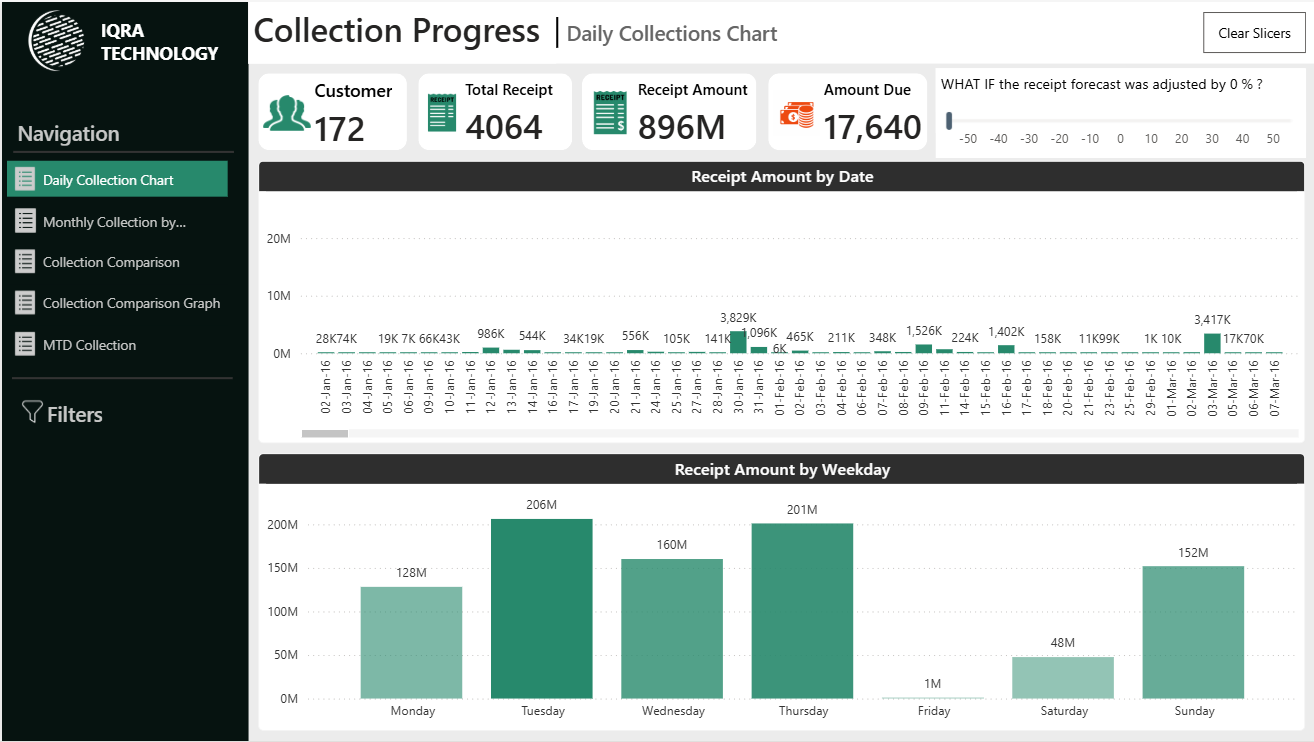The height and width of the screenshot is (742, 1314).
Task: Click the Customer people icon
Action: 287,113
